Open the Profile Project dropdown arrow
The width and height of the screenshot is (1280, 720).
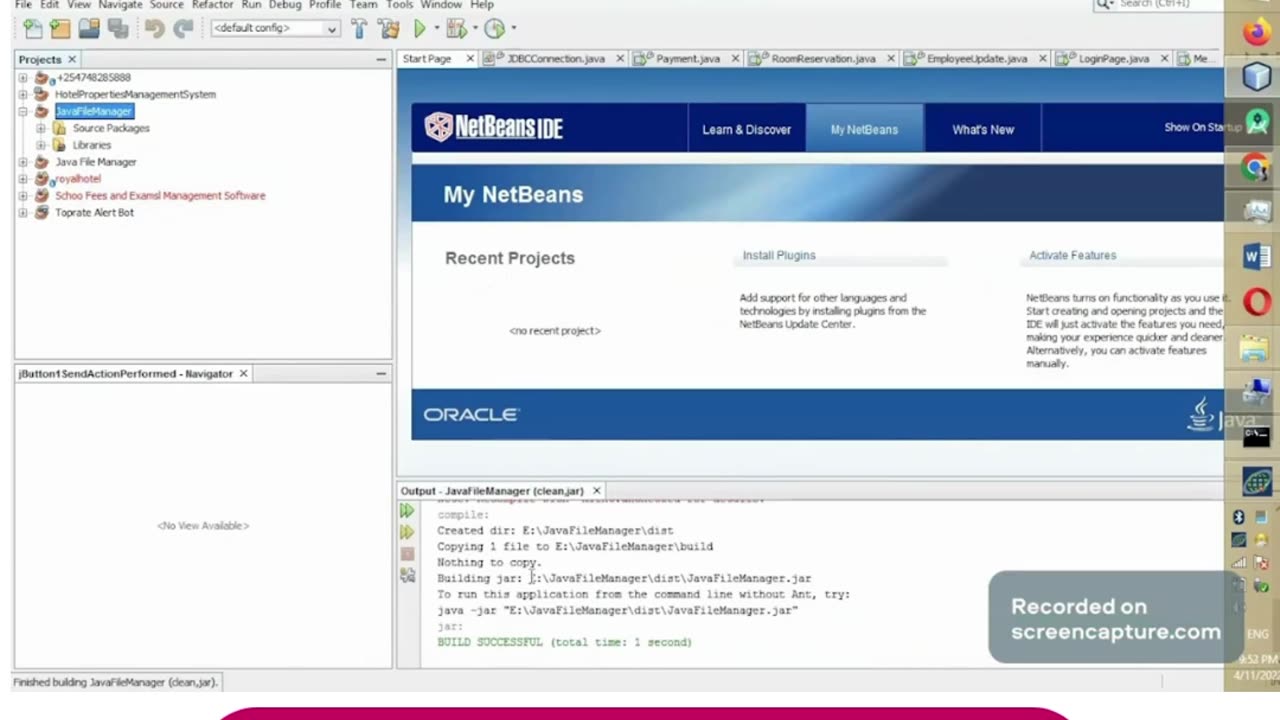513,29
